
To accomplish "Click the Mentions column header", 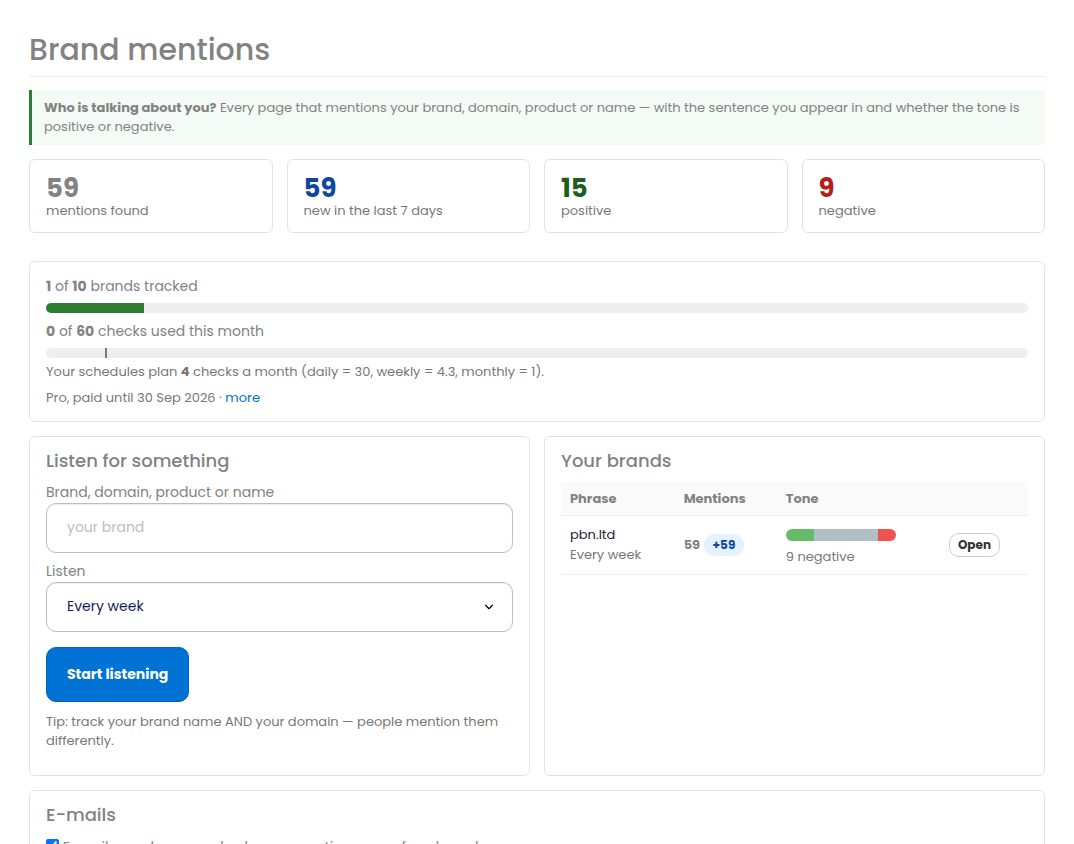I will 714,499.
